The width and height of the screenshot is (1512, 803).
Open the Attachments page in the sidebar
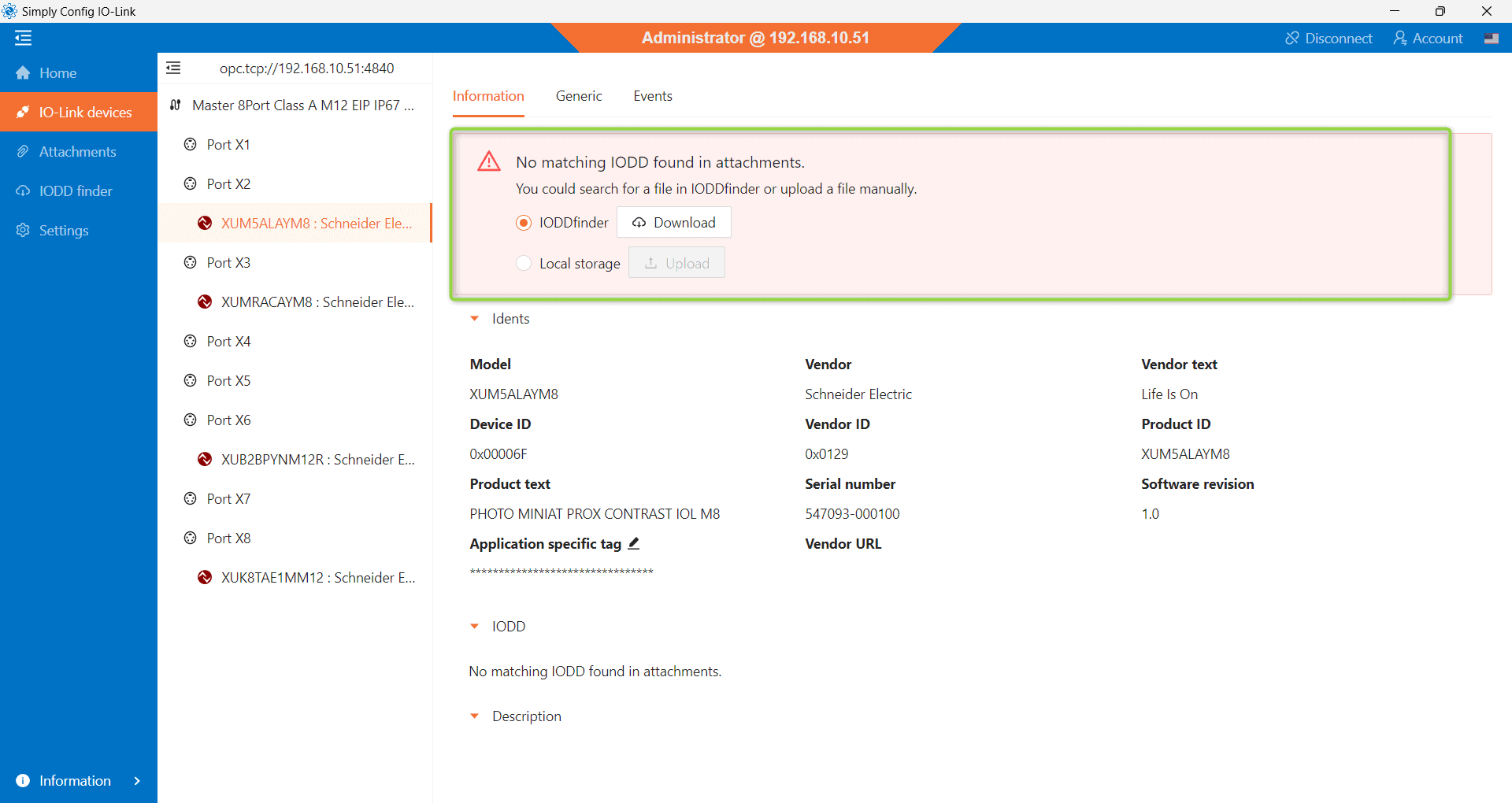pos(77,152)
